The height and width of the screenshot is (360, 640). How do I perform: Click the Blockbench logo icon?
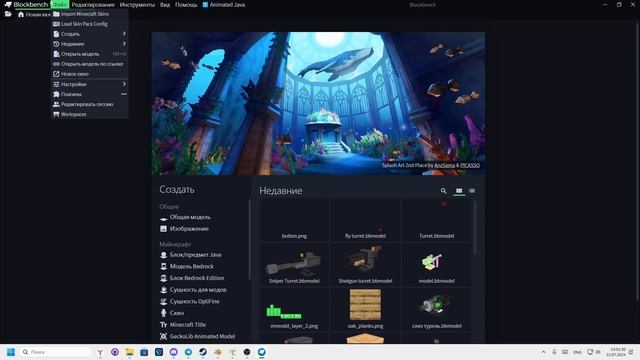(x=7, y=4)
